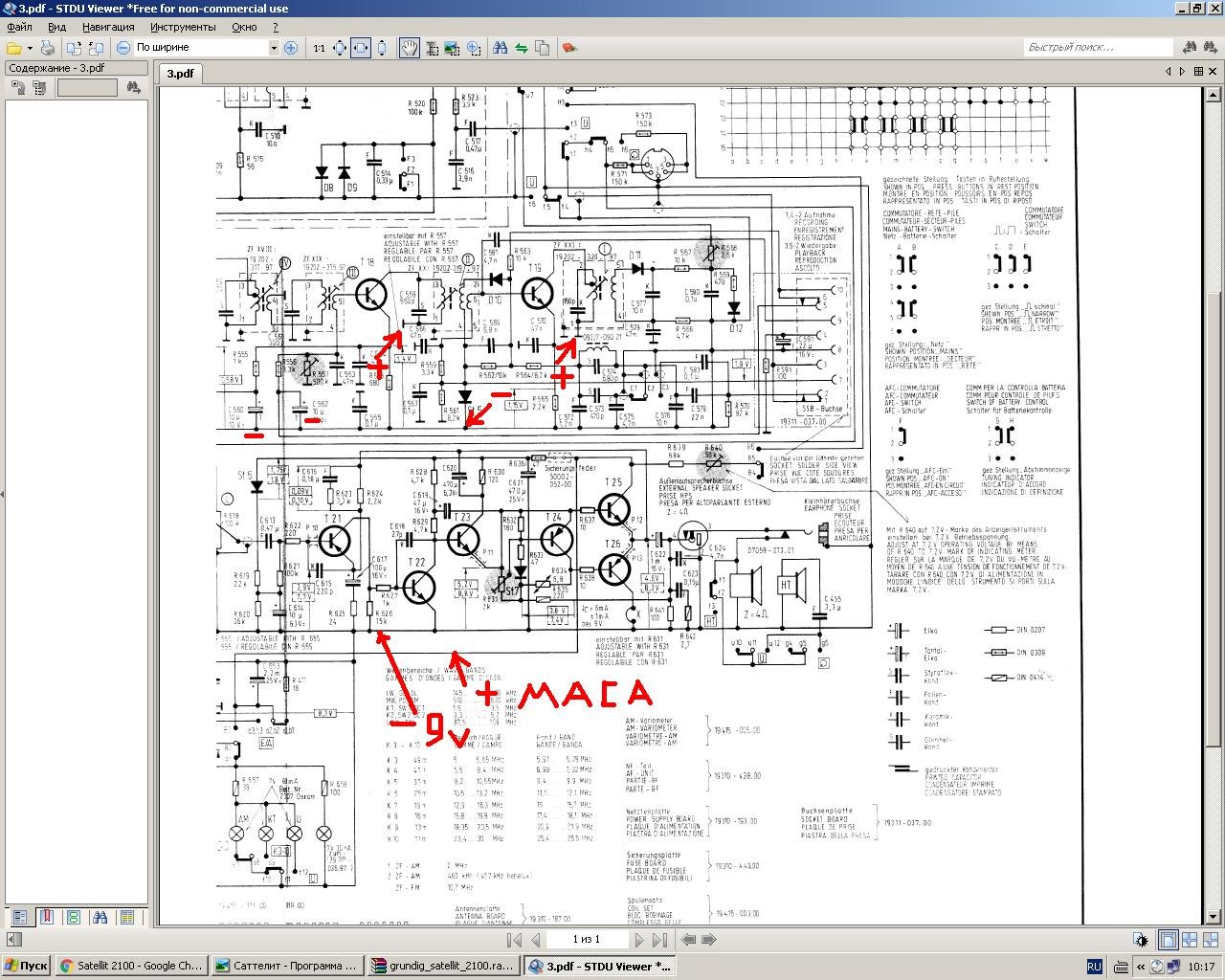1225x980 pixels.
Task: Select the hand pan tool
Action: 409,48
